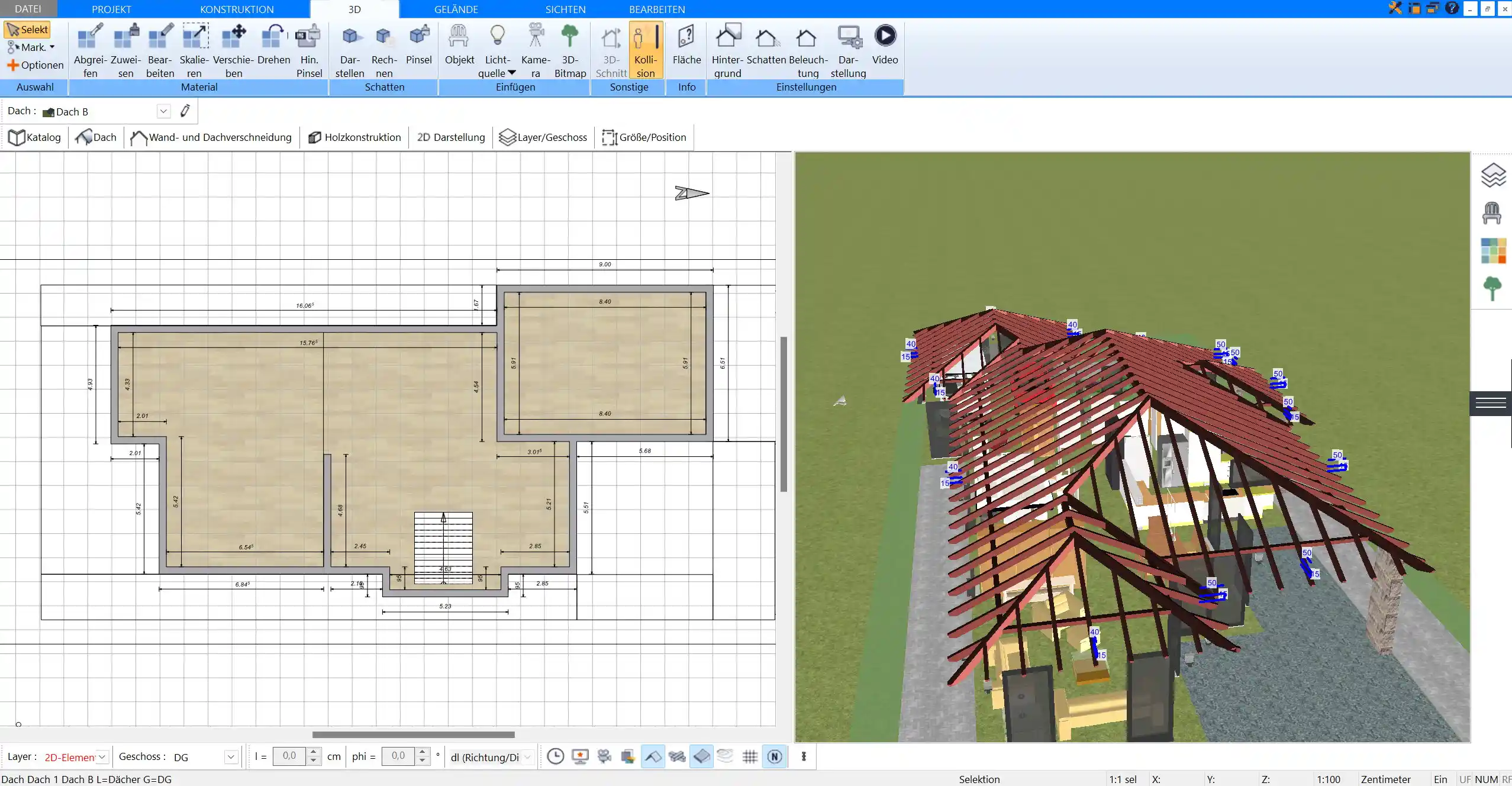Open the color tiles materials icon in sidebar
This screenshot has width=1512, height=786.
point(1493,251)
